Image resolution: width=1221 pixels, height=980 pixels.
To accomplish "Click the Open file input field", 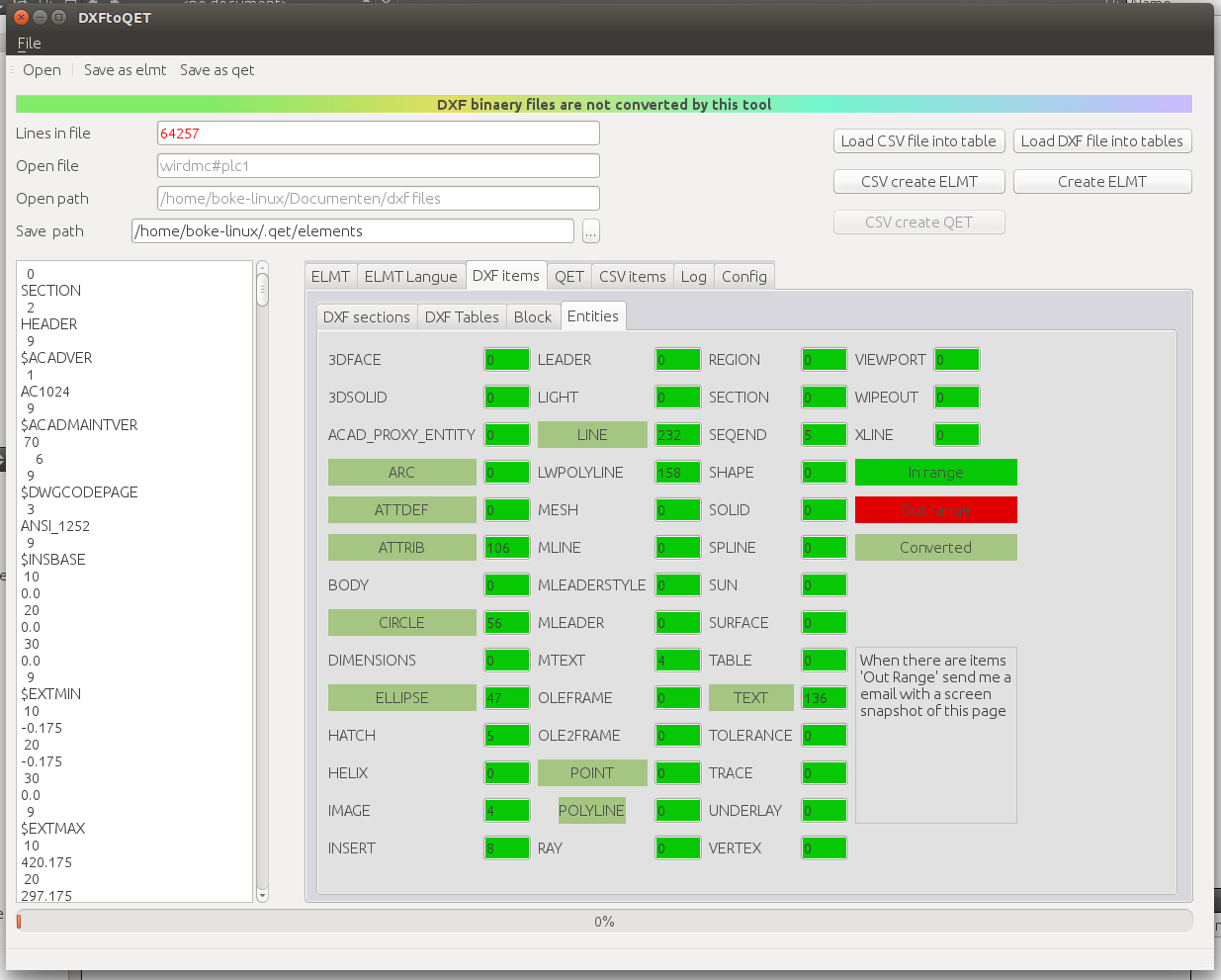I will pyautogui.click(x=379, y=166).
